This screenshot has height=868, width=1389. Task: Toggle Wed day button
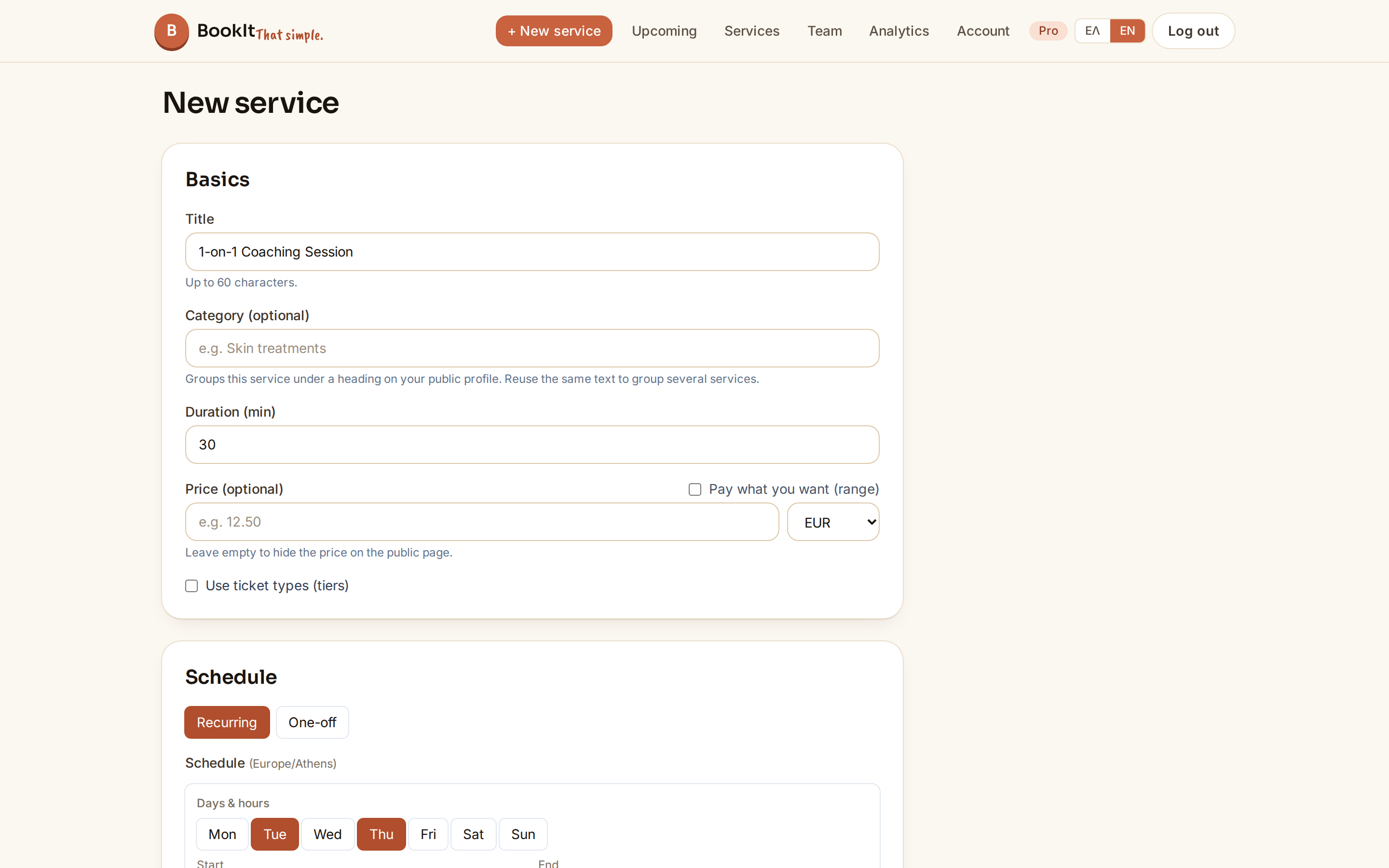[328, 834]
